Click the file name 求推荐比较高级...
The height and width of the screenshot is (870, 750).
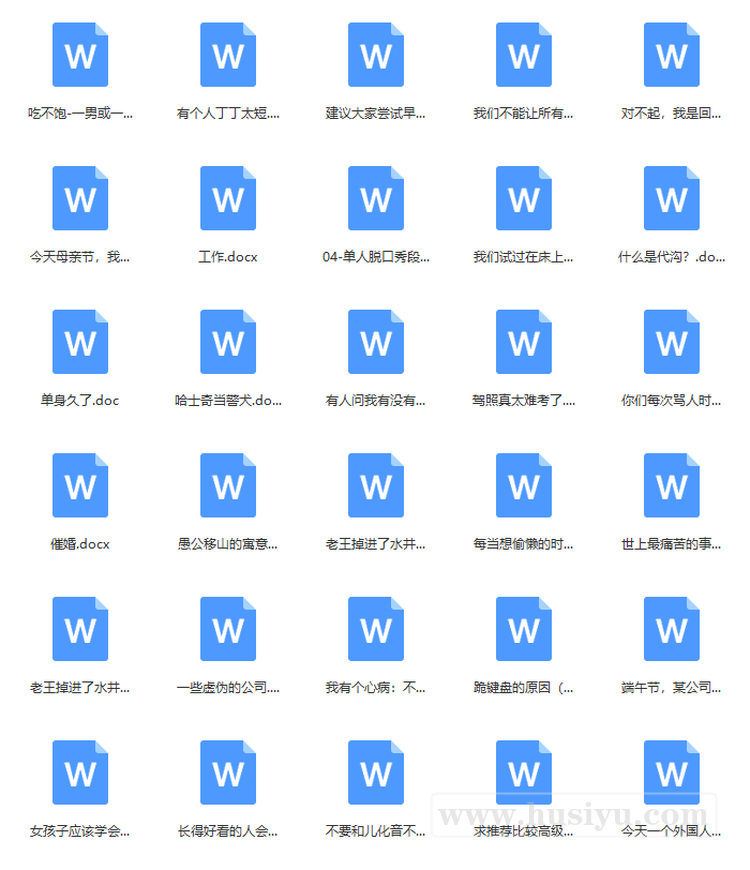coord(524,831)
